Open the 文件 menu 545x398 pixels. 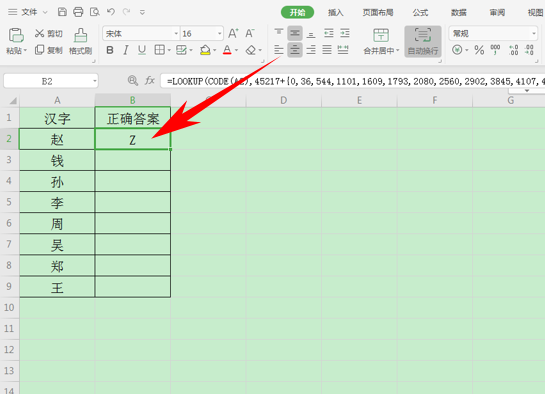click(29, 12)
